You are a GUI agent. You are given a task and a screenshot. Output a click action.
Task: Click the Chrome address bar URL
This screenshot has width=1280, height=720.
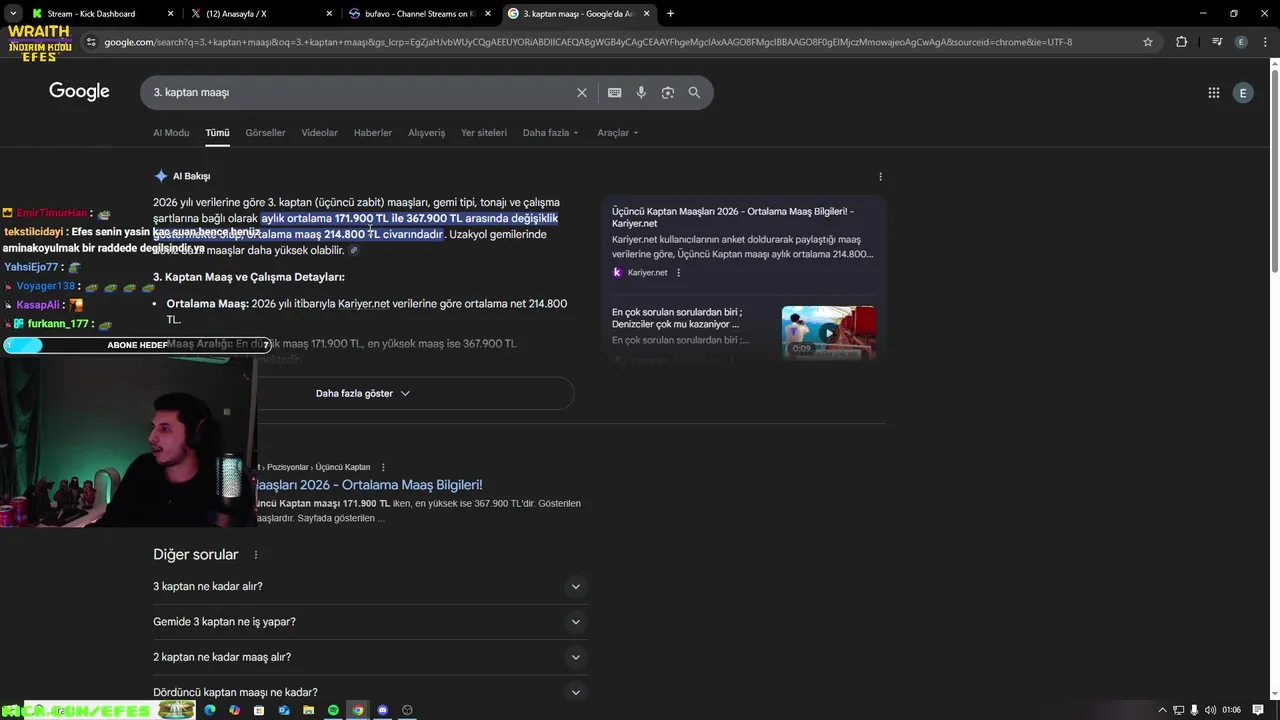coord(588,42)
